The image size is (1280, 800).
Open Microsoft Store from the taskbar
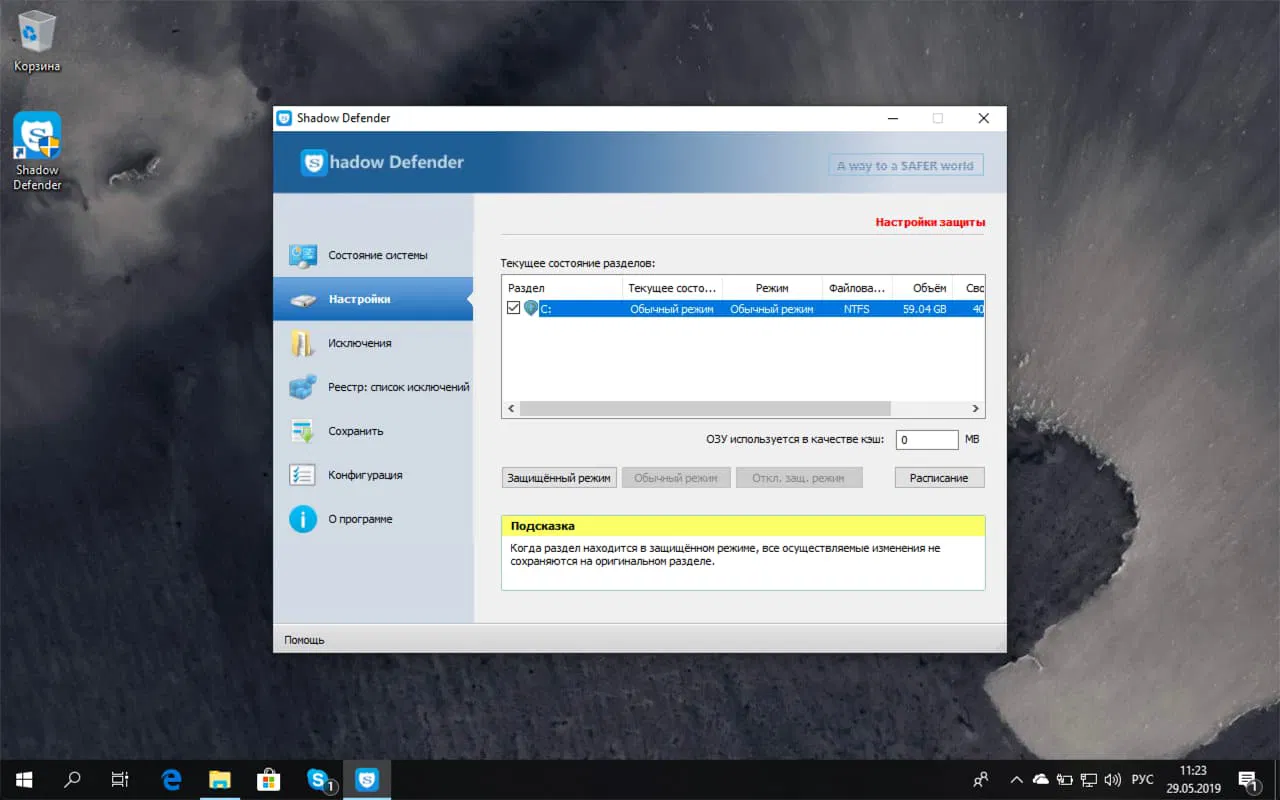269,779
